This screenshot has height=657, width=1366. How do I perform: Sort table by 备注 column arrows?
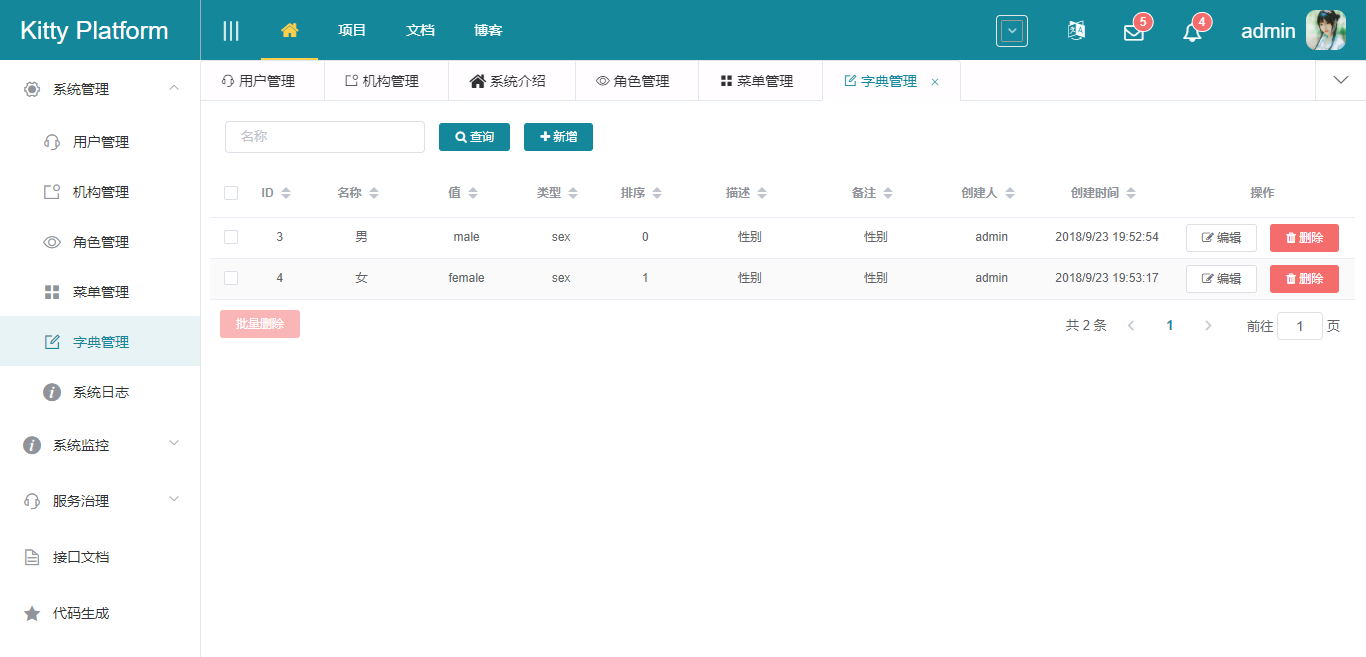tap(887, 193)
